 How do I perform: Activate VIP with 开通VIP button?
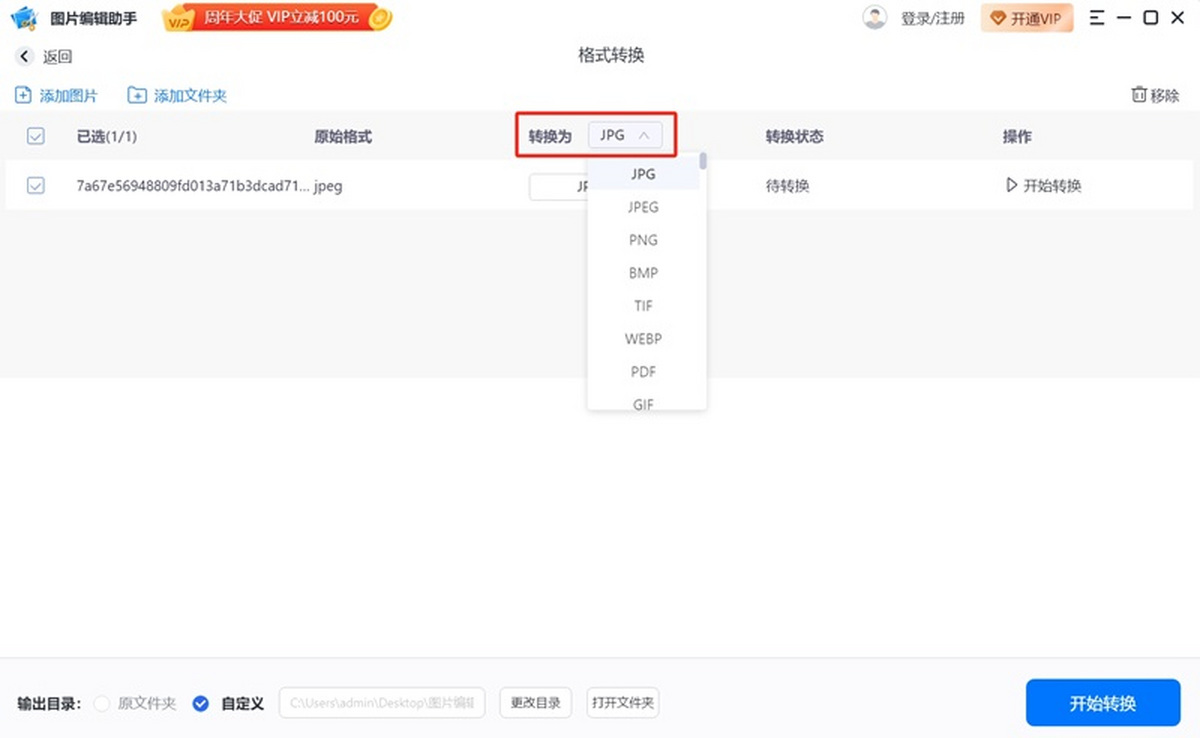1027,19
